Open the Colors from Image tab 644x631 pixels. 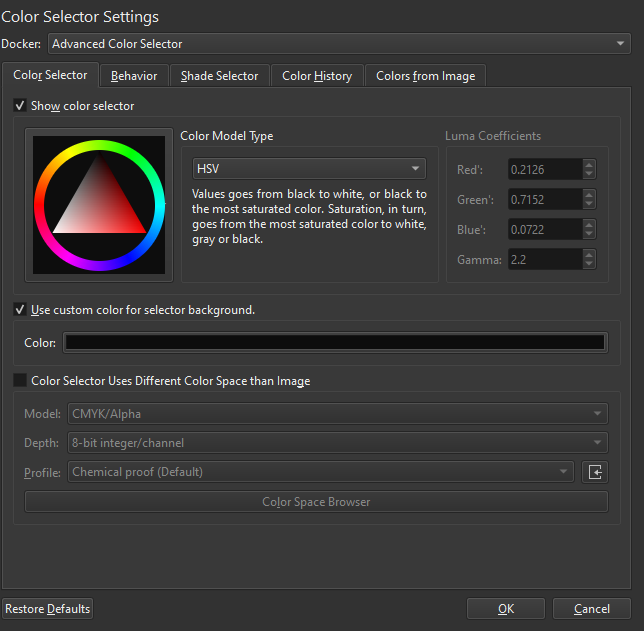[426, 76]
